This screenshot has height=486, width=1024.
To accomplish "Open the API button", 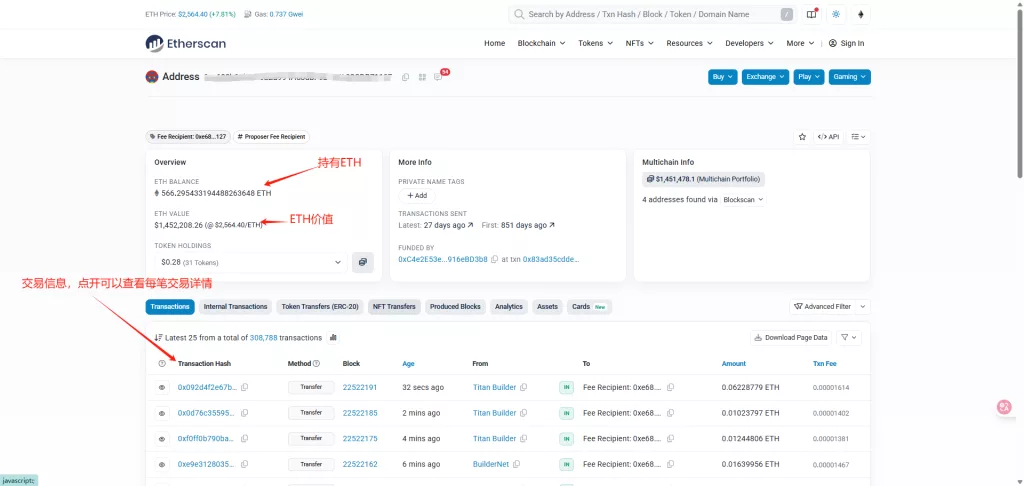I will tap(828, 137).
